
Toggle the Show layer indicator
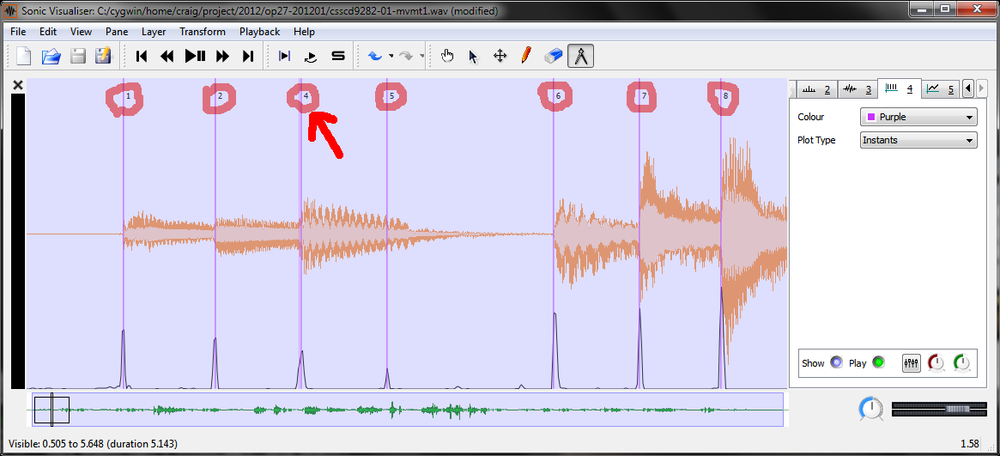pos(836,363)
